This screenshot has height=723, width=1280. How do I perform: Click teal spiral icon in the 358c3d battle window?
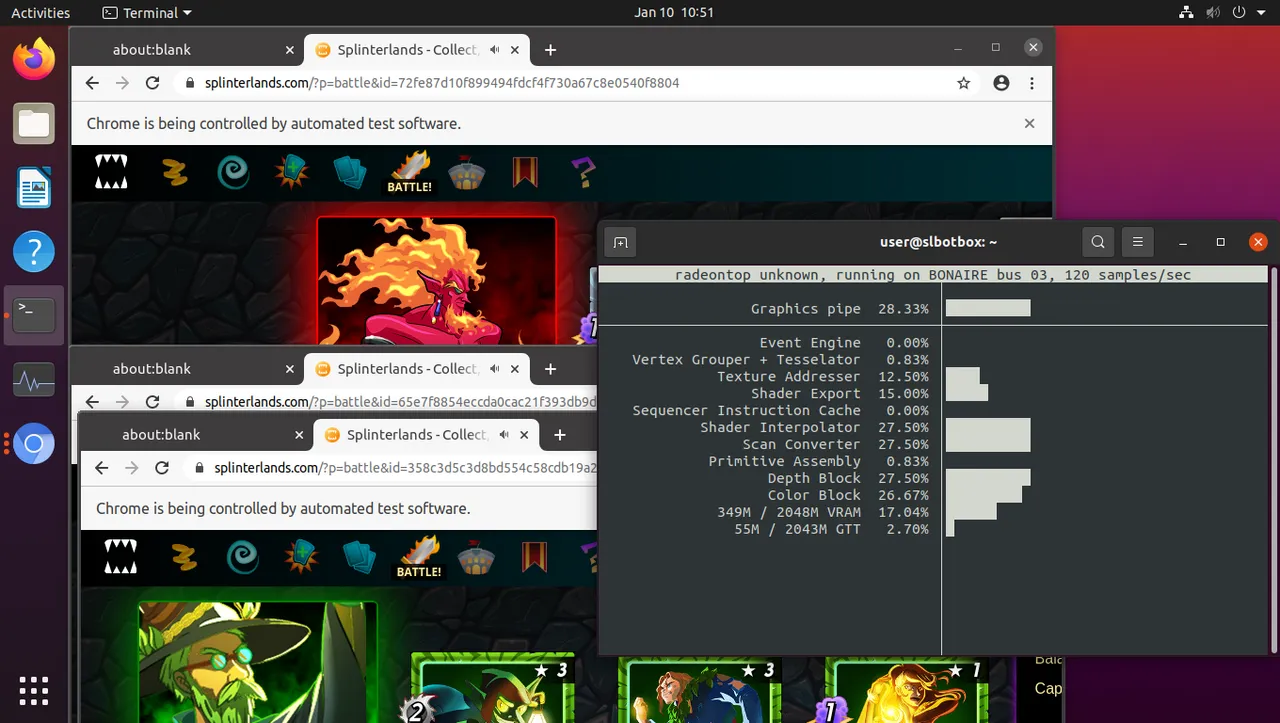coord(243,557)
